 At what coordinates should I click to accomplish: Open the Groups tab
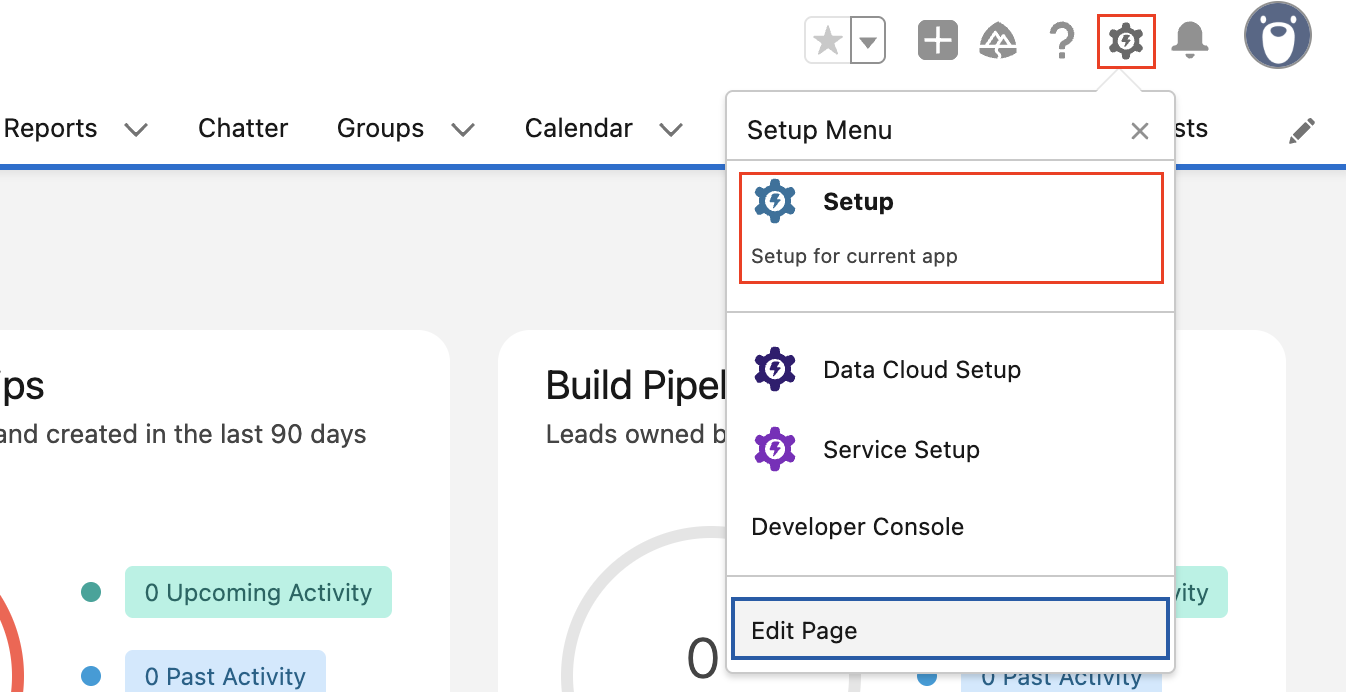point(380,129)
